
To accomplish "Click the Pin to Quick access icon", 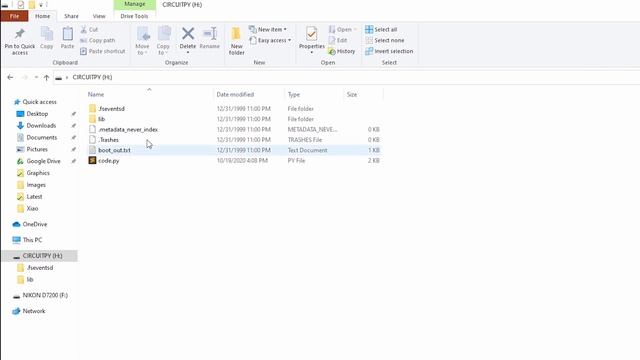I will (20, 34).
